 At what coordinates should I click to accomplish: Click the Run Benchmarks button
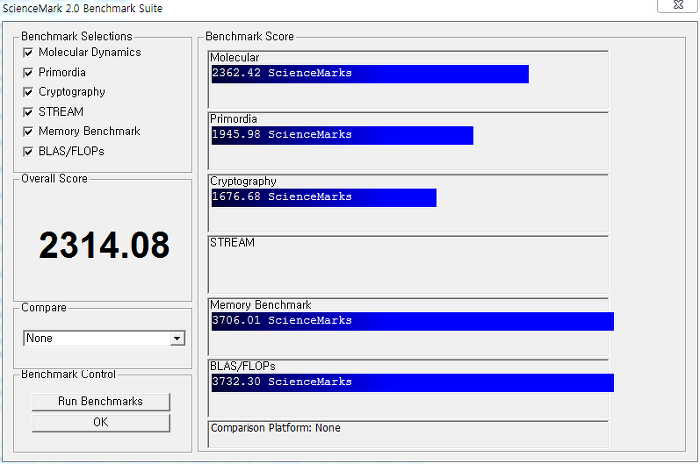[x=101, y=401]
